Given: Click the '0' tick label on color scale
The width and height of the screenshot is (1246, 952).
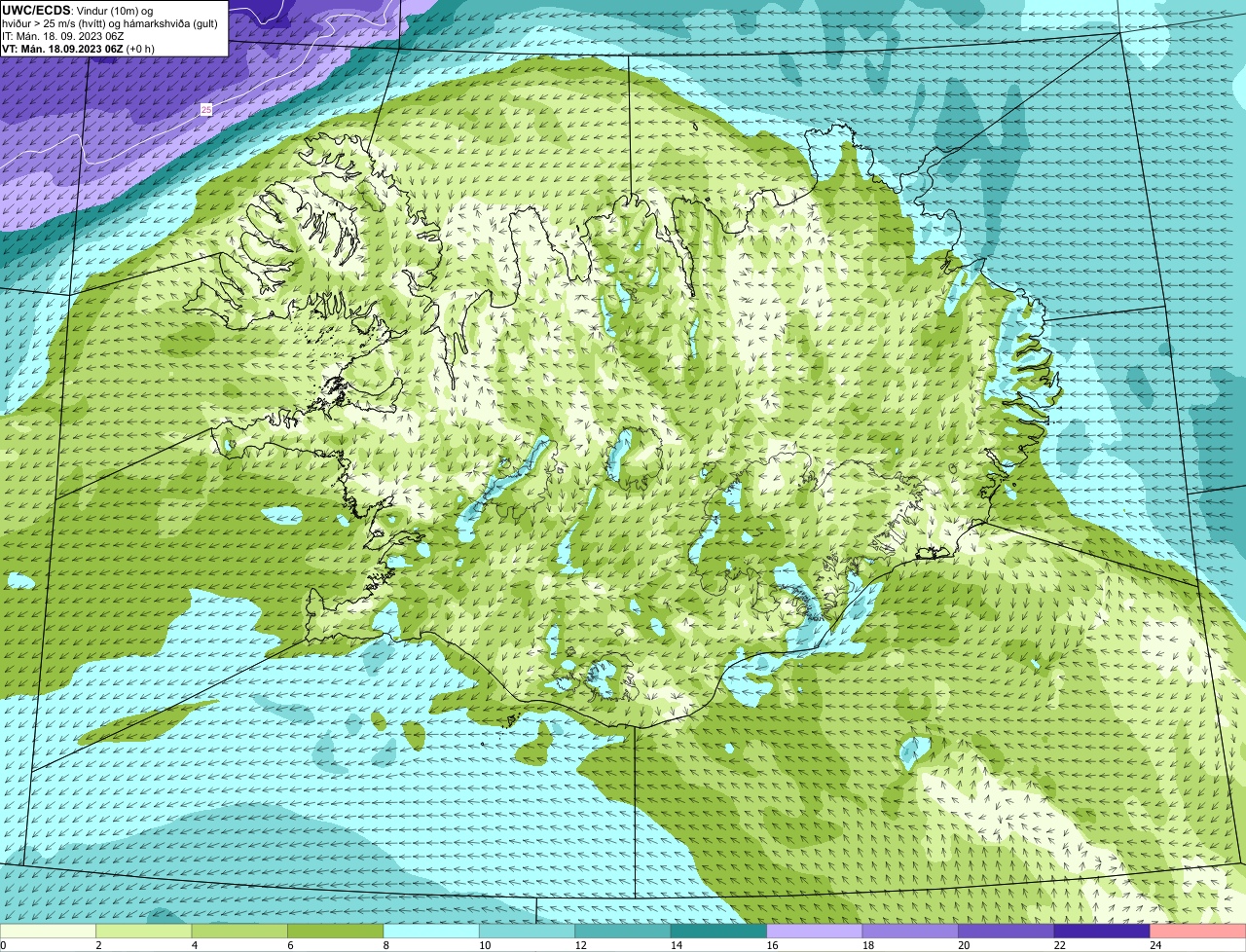Looking at the screenshot, I should coord(3,945).
